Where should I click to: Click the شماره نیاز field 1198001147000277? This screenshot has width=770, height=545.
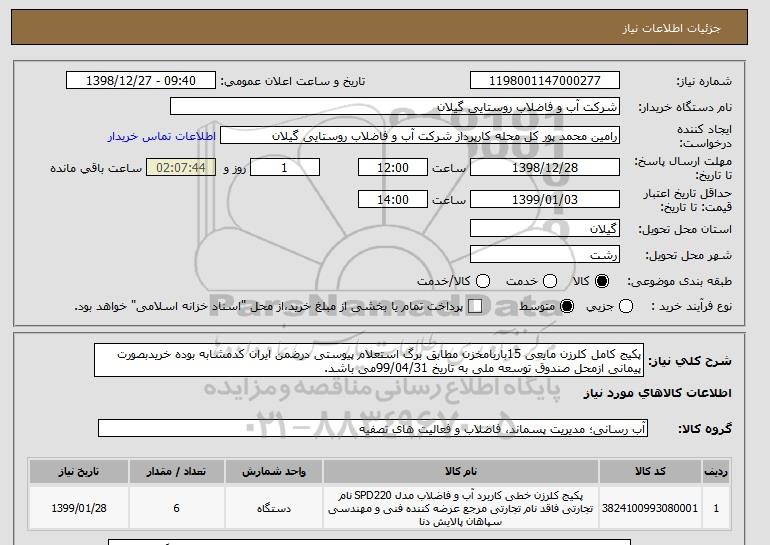(x=545, y=81)
